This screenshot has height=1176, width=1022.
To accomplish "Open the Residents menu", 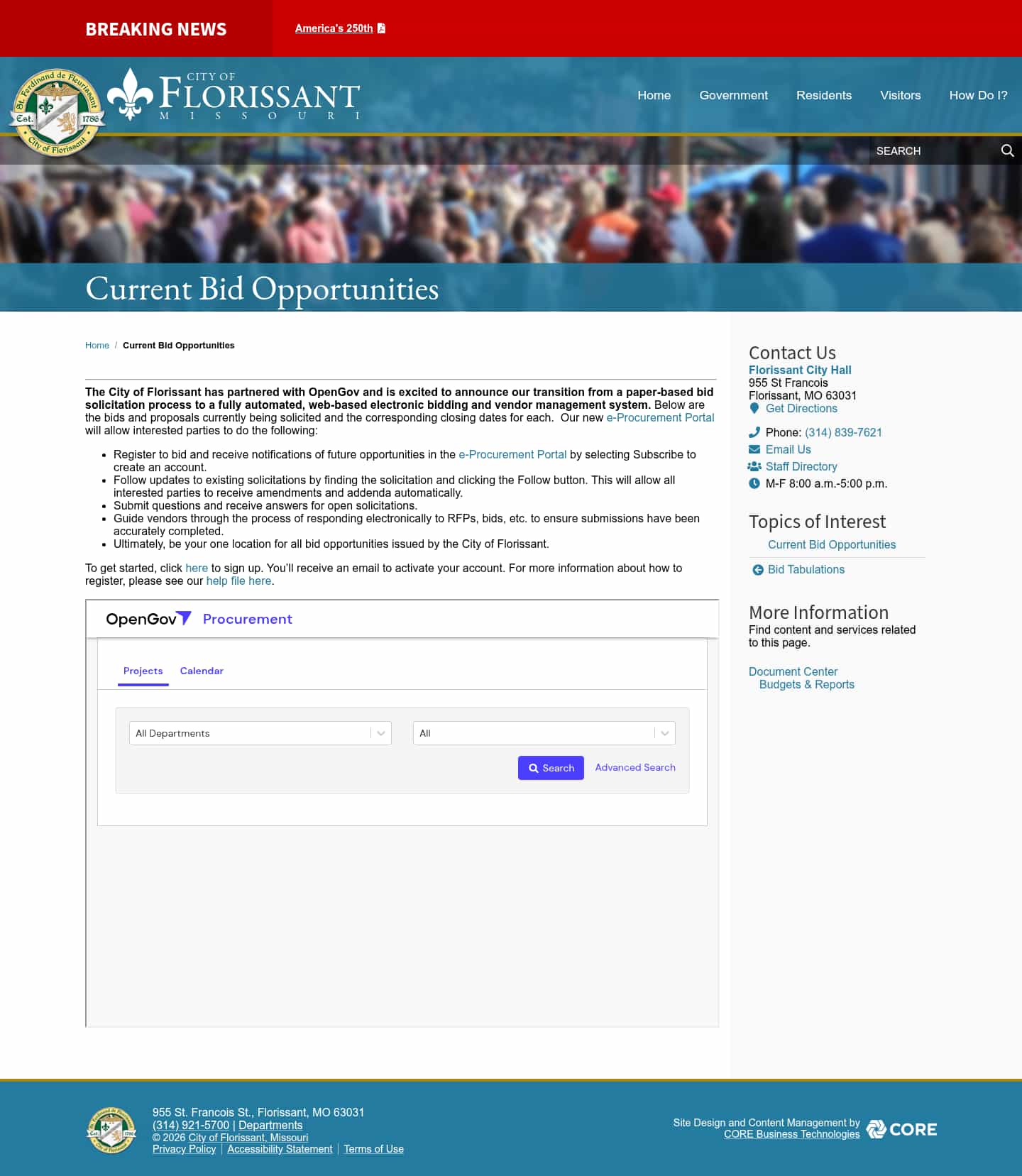I will pyautogui.click(x=823, y=95).
